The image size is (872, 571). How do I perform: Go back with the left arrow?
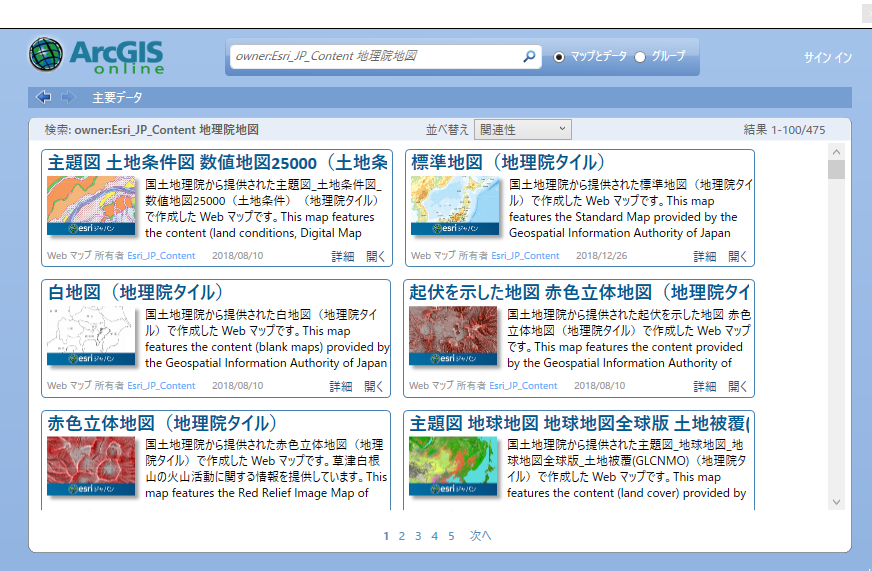point(44,97)
